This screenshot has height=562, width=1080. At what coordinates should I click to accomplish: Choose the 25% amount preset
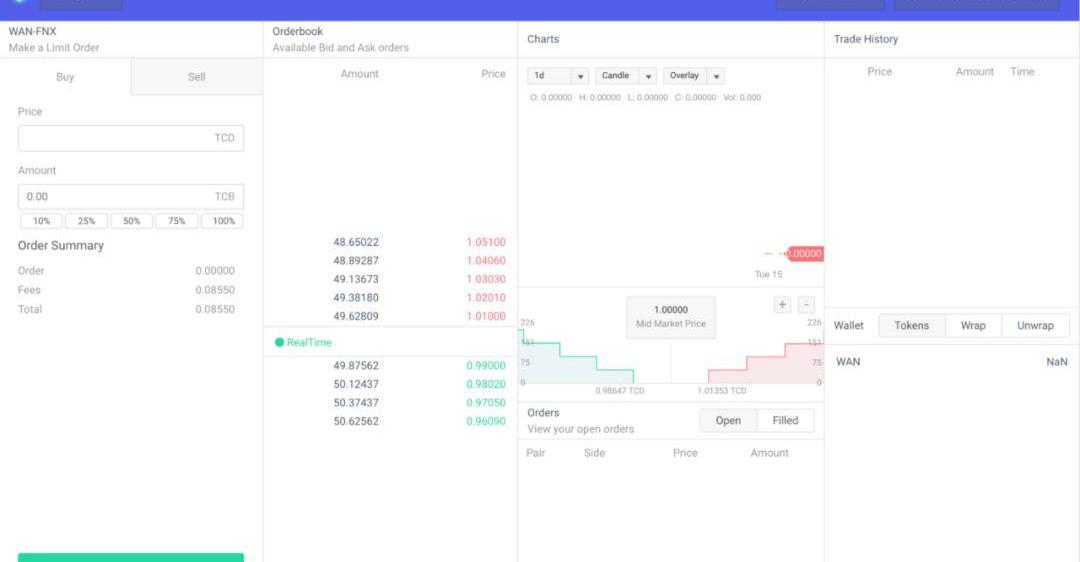click(87, 221)
